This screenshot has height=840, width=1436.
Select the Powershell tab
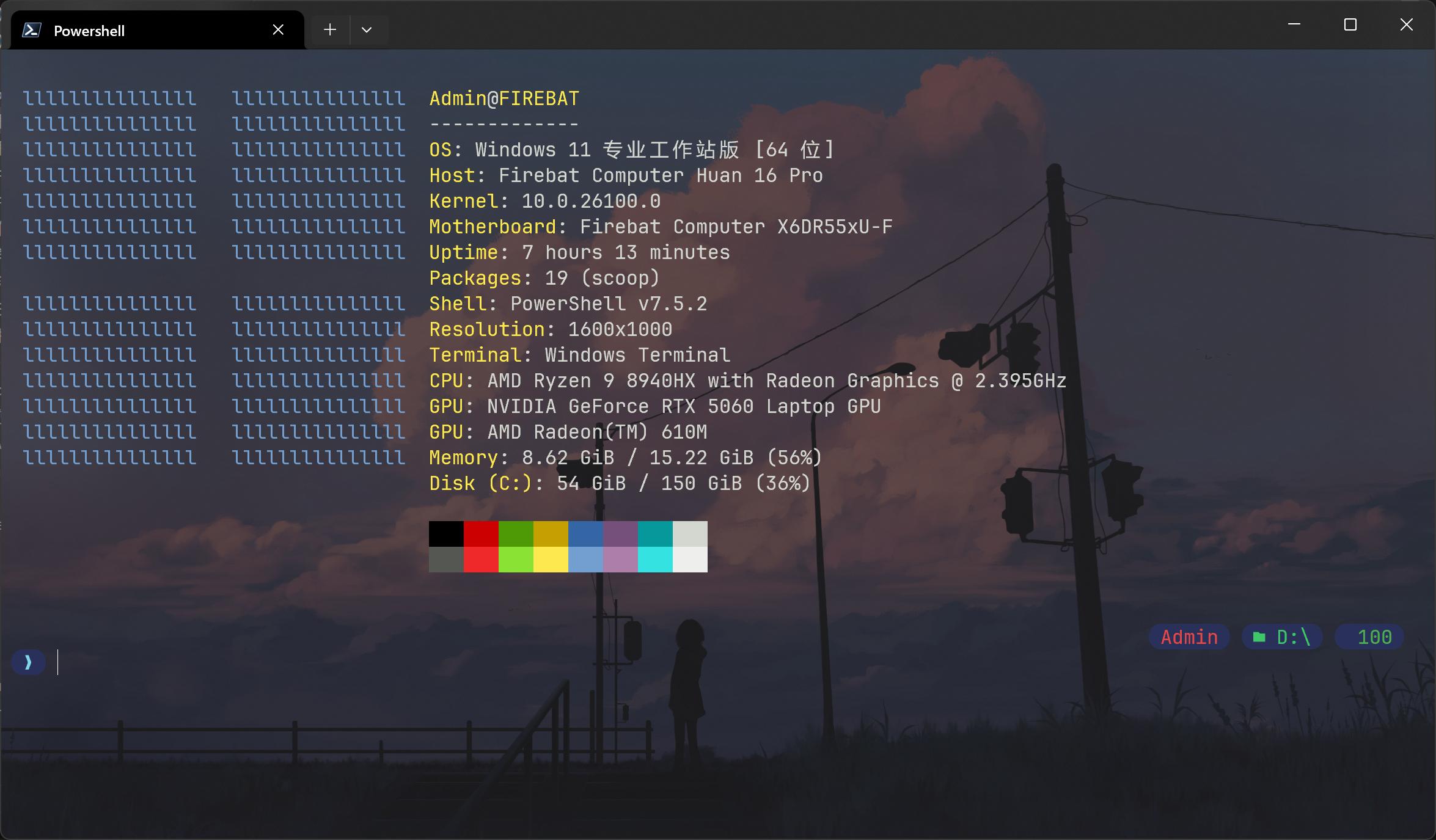[x=158, y=30]
